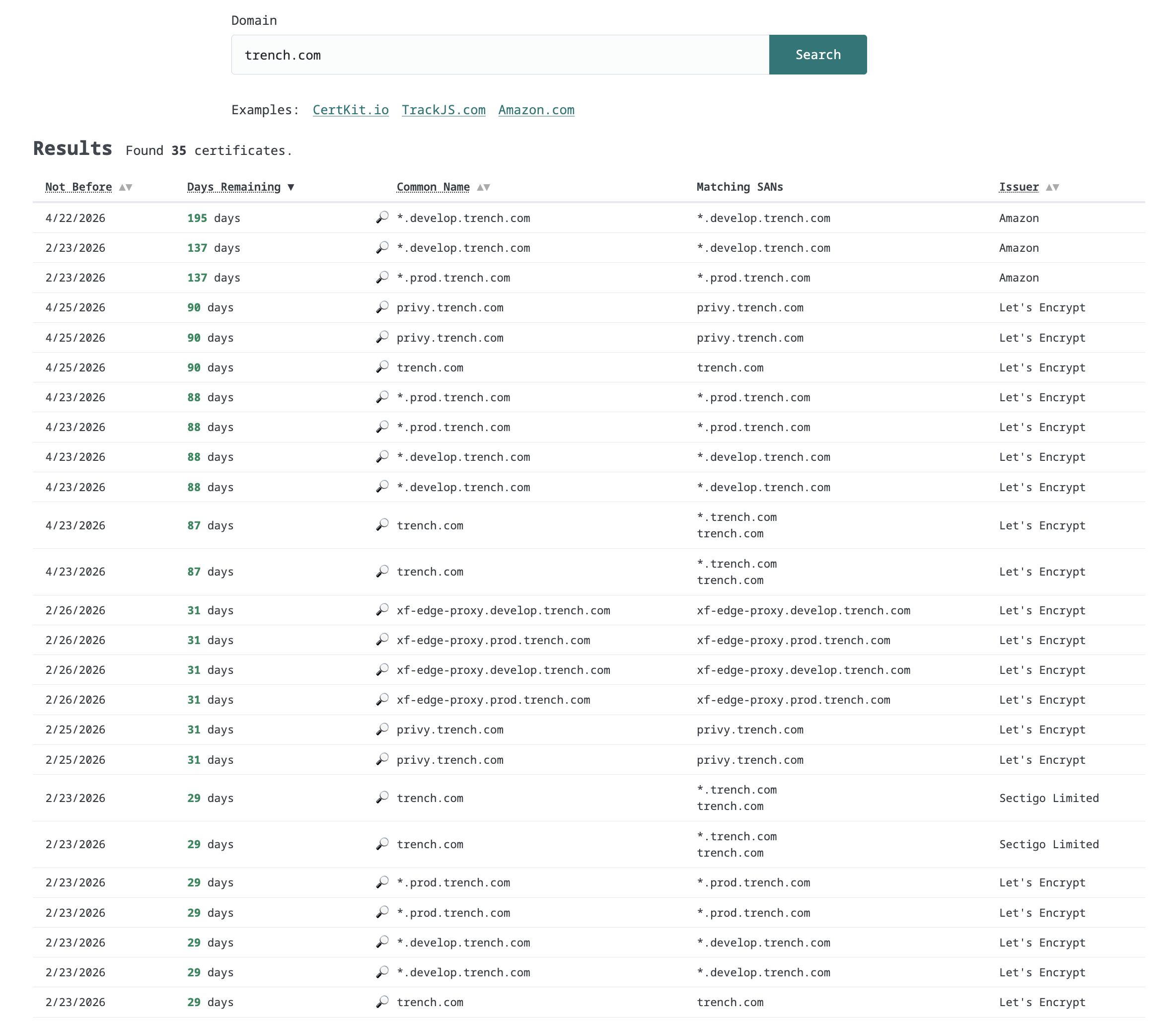
Task: Open magnifier for *.prod.trench.com Amazon certificate
Action: [382, 278]
